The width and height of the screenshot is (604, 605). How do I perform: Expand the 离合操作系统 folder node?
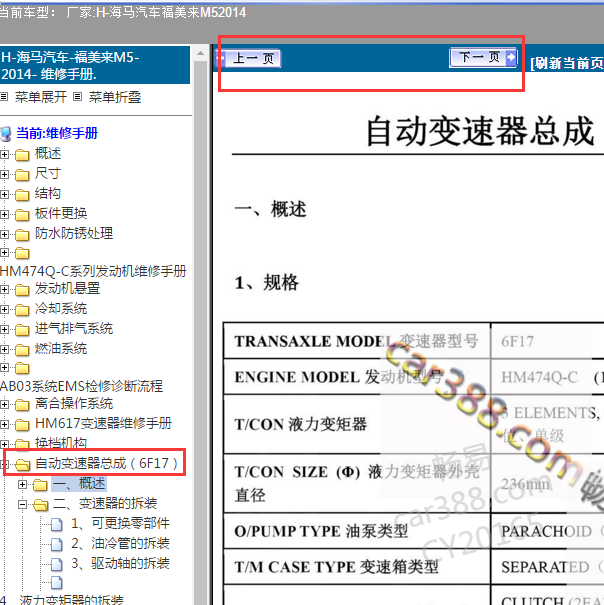pyautogui.click(x=4, y=404)
